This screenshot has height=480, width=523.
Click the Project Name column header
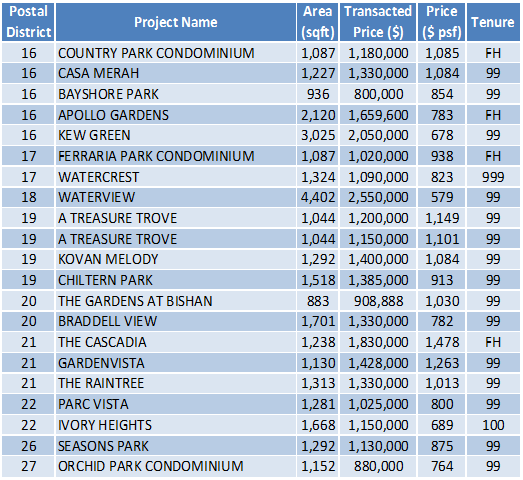(x=176, y=22)
